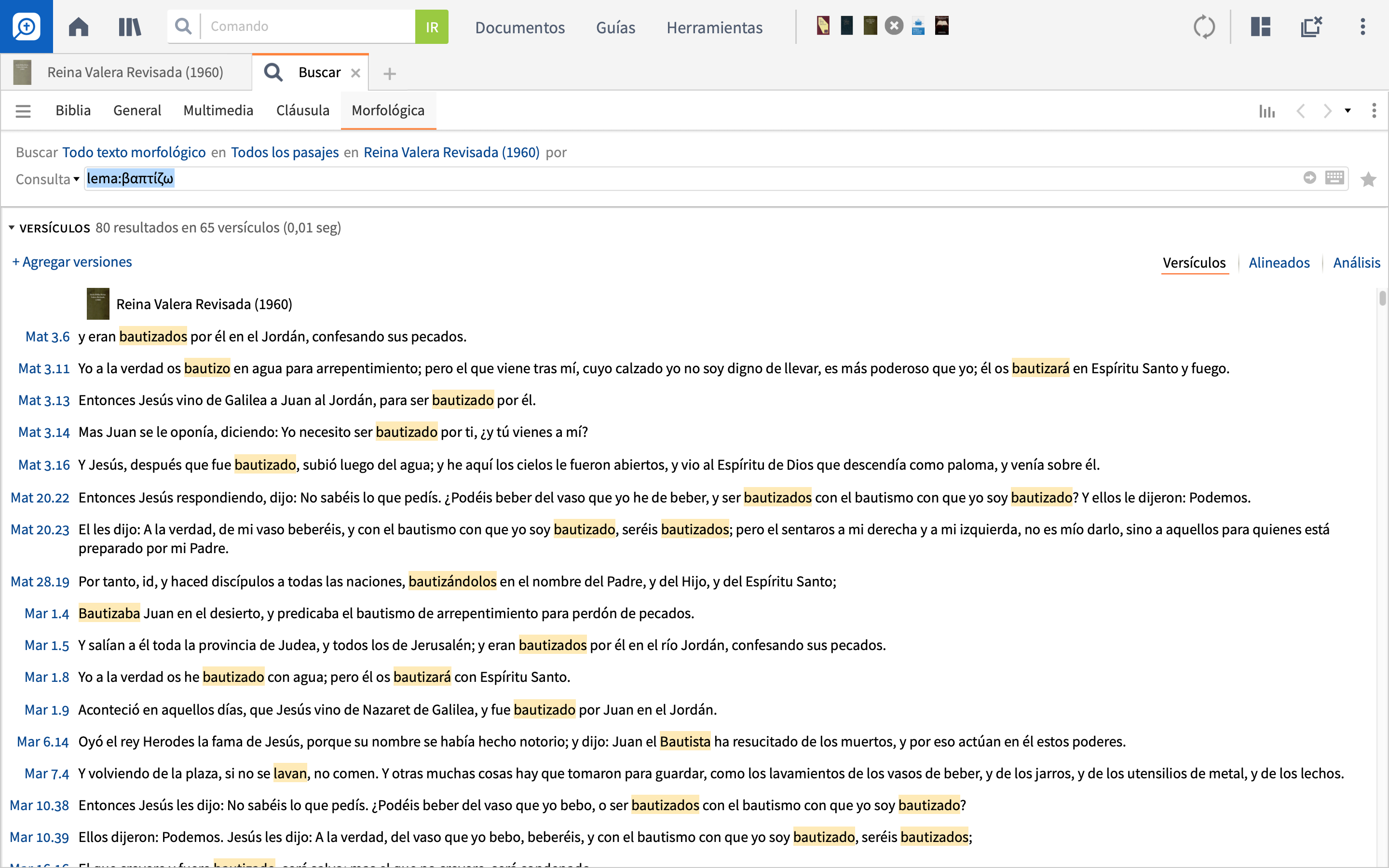The height and width of the screenshot is (868, 1389).
Task: Click the close all panels icon
Action: (x=1311, y=27)
